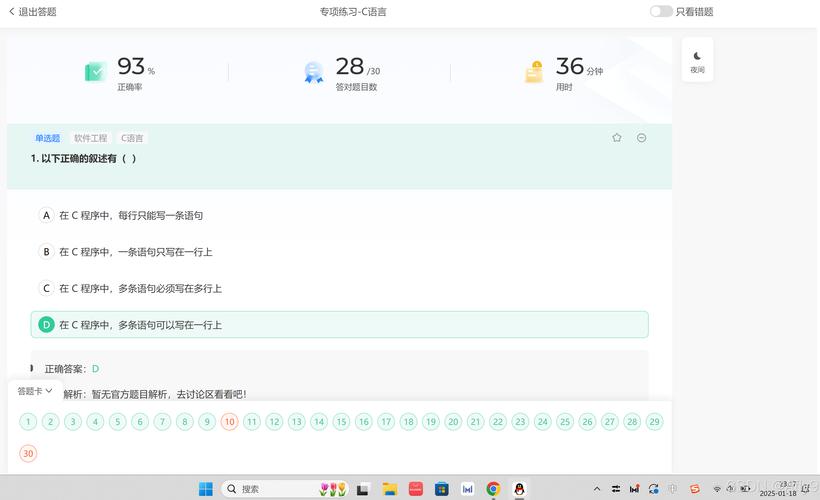
Task: Expand hidden system tray icons chevron
Action: tap(597, 489)
